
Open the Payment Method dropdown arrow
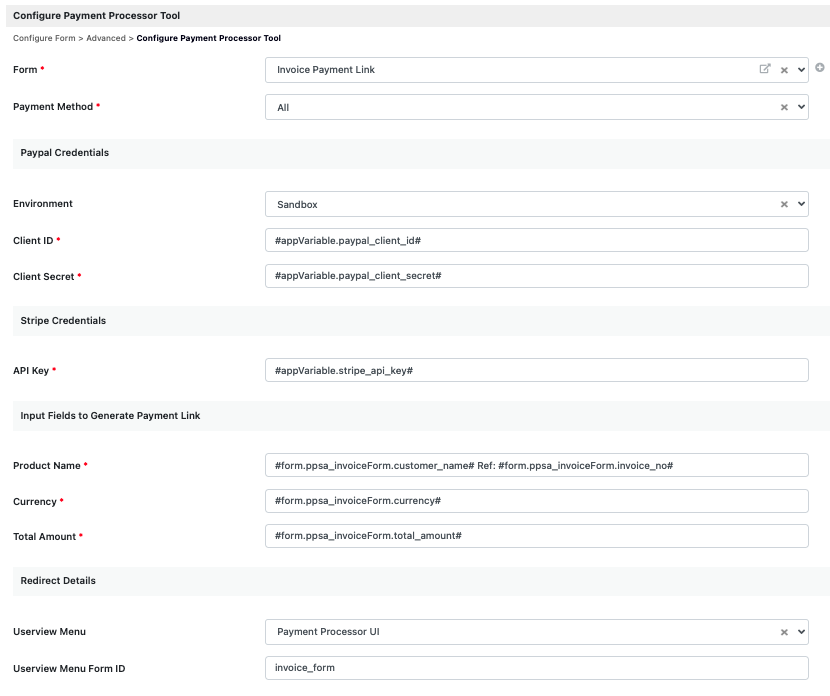[800, 107]
